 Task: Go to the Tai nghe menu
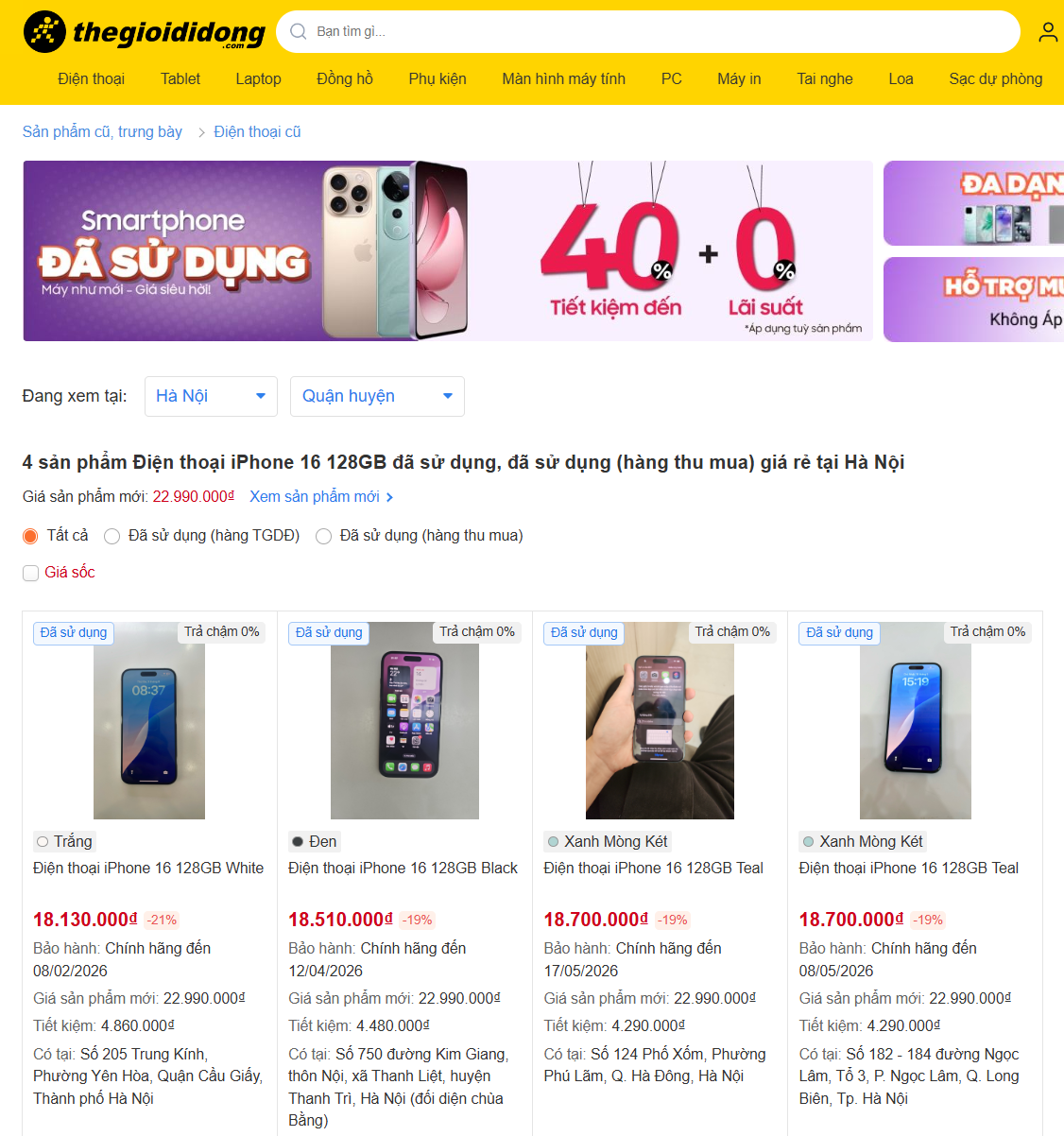825,79
